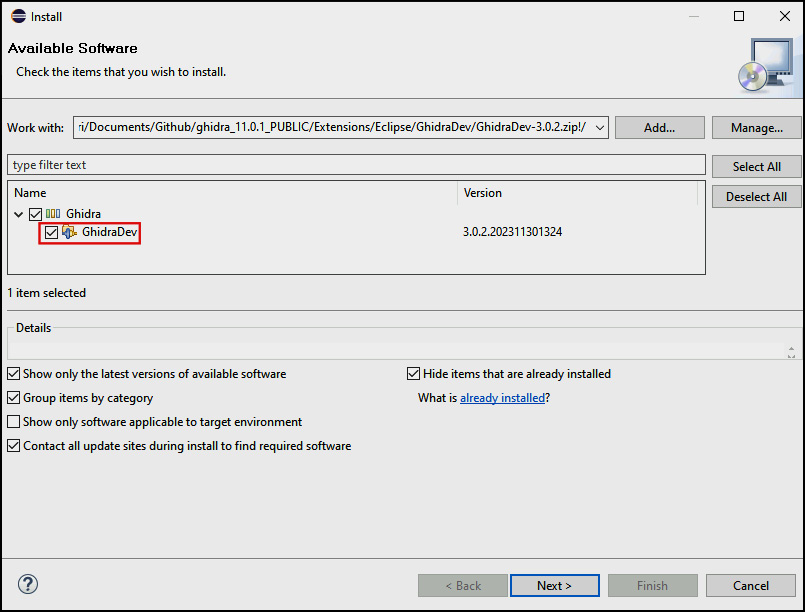Click the Cancel button
This screenshot has width=805, height=612.
[x=751, y=586]
